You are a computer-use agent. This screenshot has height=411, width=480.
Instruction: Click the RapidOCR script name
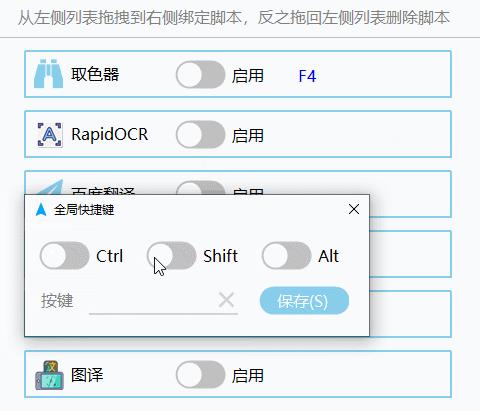pos(110,134)
